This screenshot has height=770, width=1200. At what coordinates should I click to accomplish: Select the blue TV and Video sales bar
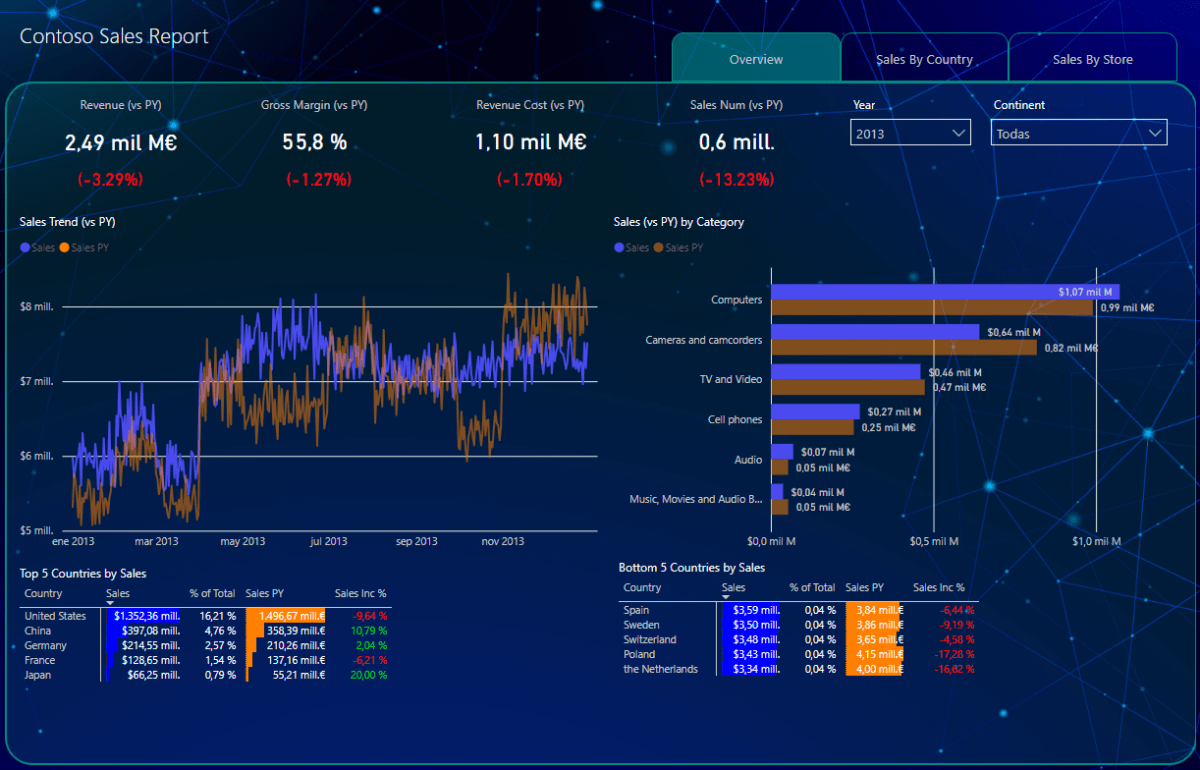[x=846, y=372]
